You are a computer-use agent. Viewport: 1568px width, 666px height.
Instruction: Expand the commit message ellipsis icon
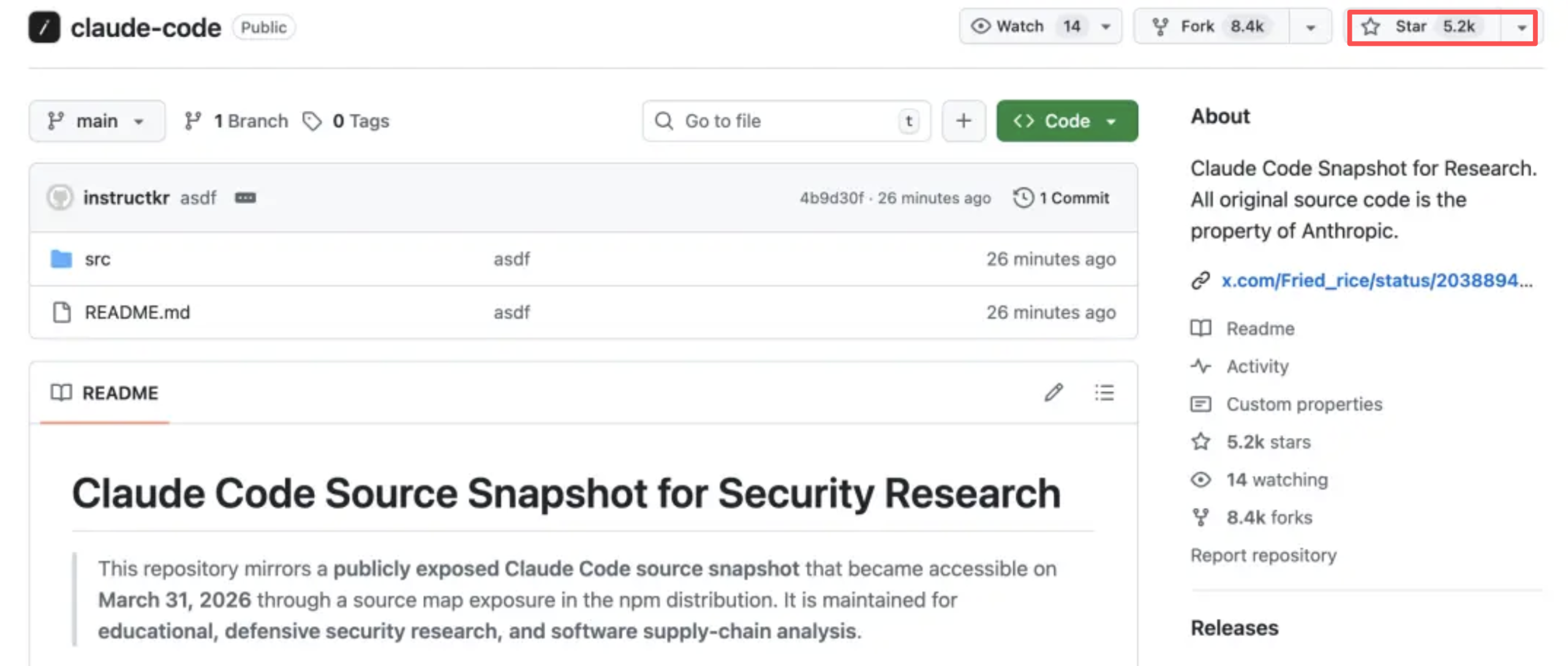[x=245, y=198]
